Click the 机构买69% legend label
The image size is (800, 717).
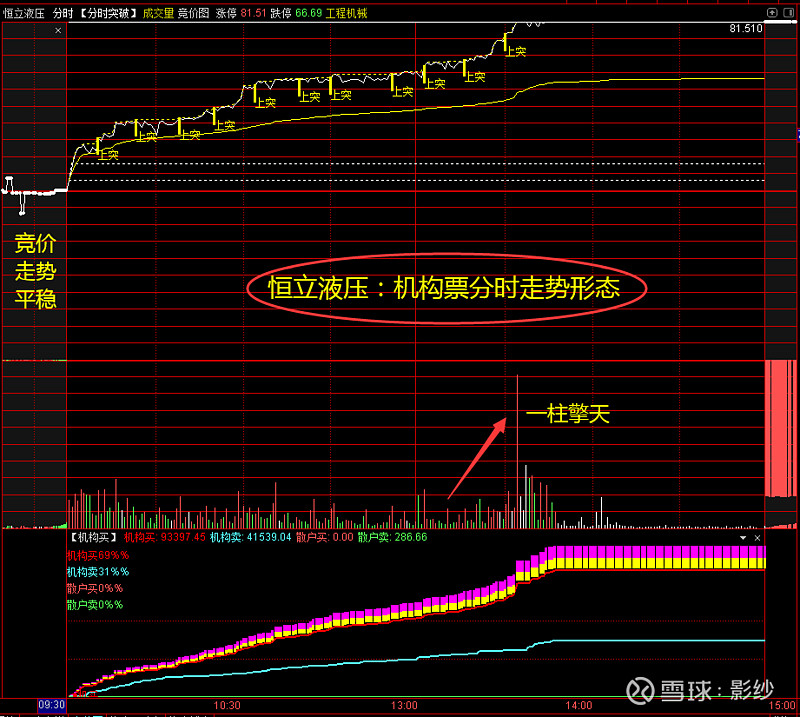click(98, 555)
